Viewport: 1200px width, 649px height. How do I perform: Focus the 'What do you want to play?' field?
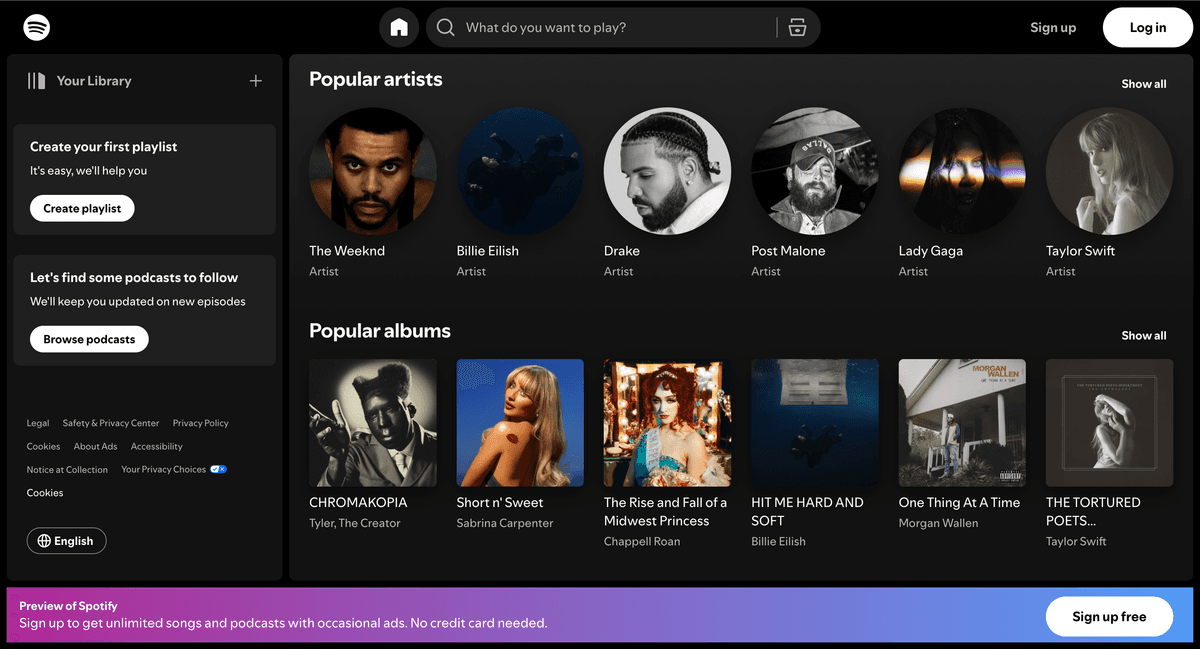tap(623, 27)
